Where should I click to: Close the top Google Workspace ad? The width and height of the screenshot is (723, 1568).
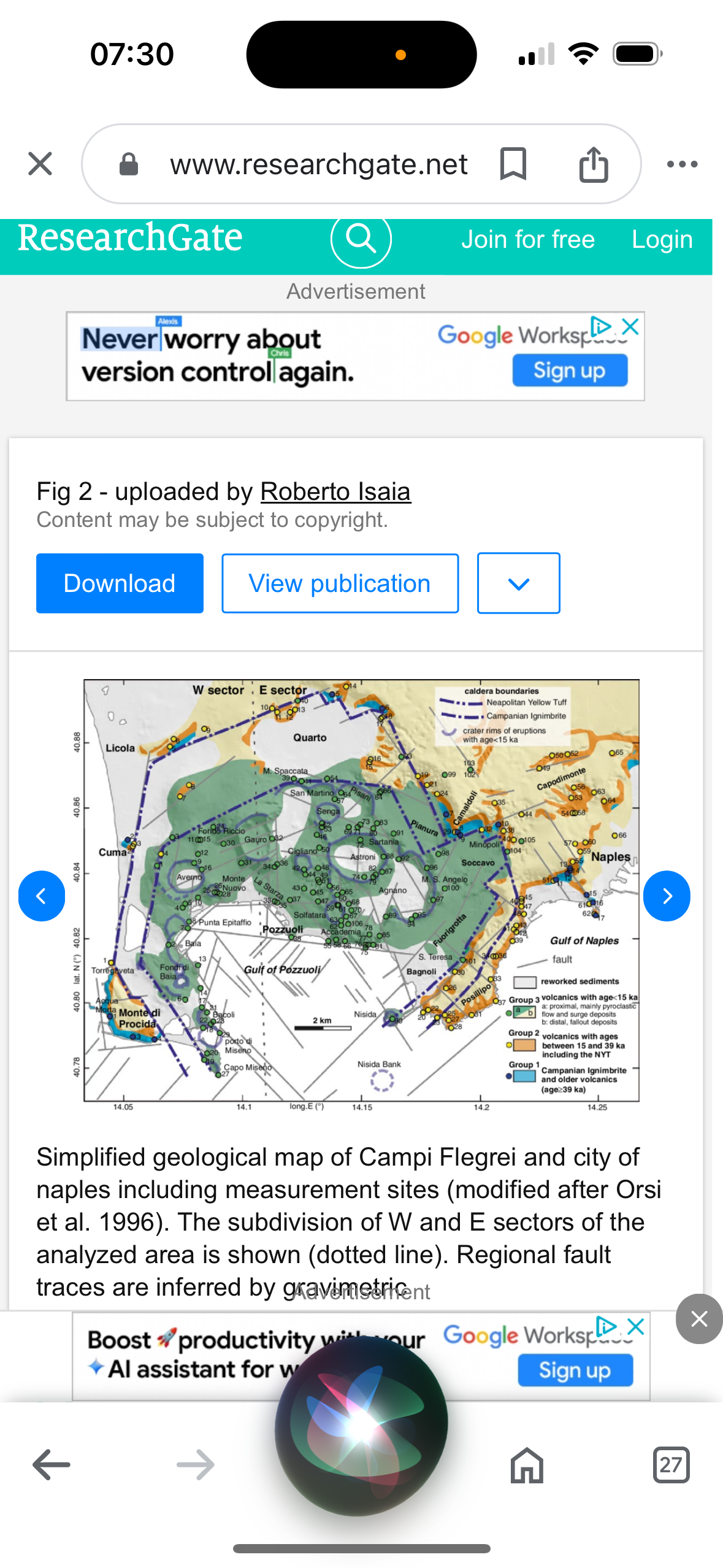[630, 326]
